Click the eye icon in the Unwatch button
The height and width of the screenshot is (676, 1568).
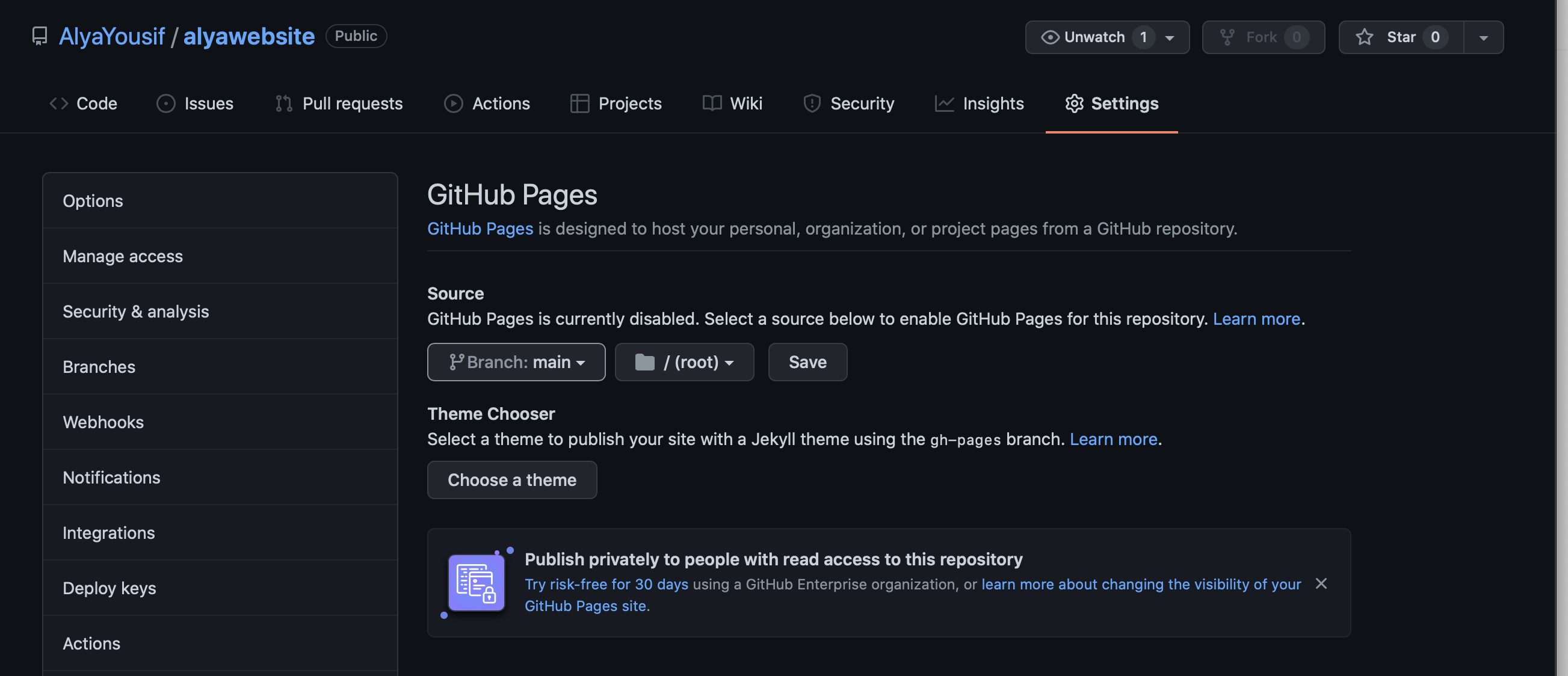pos(1050,37)
